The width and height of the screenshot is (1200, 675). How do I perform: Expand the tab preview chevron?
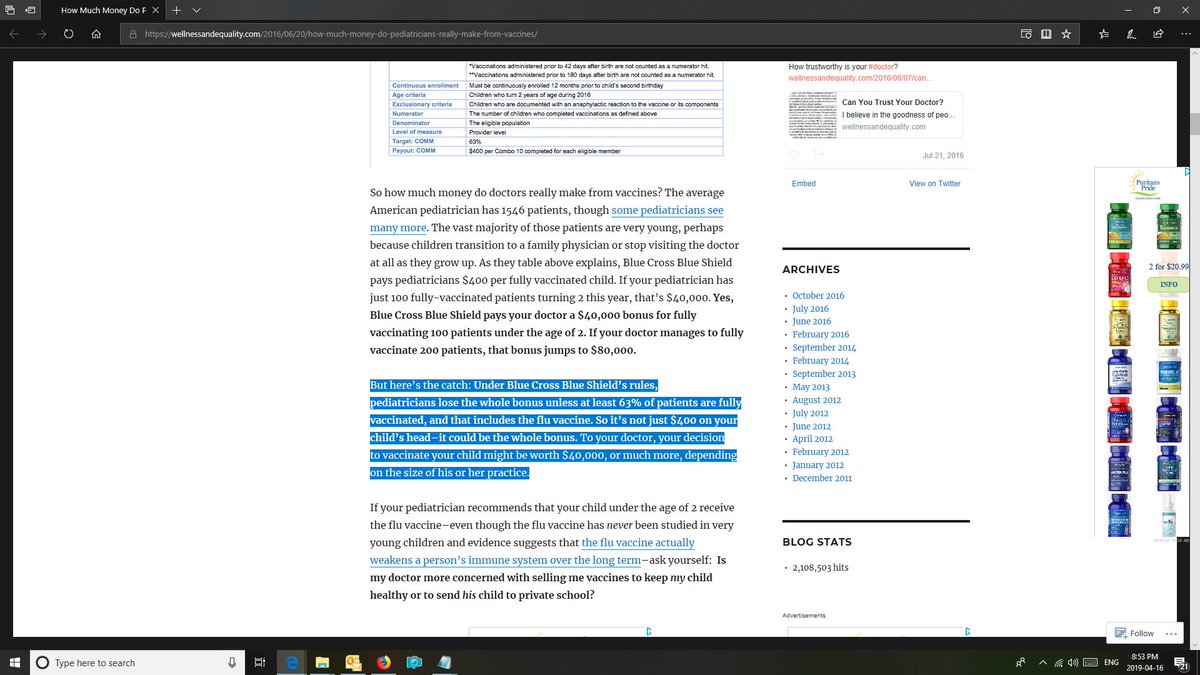click(196, 10)
